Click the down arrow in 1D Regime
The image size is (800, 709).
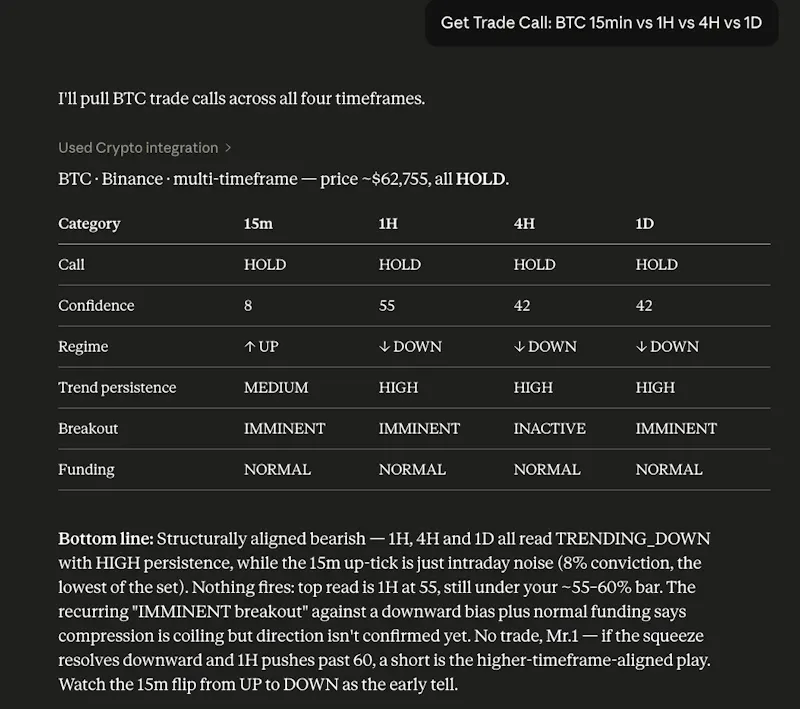[641, 347]
